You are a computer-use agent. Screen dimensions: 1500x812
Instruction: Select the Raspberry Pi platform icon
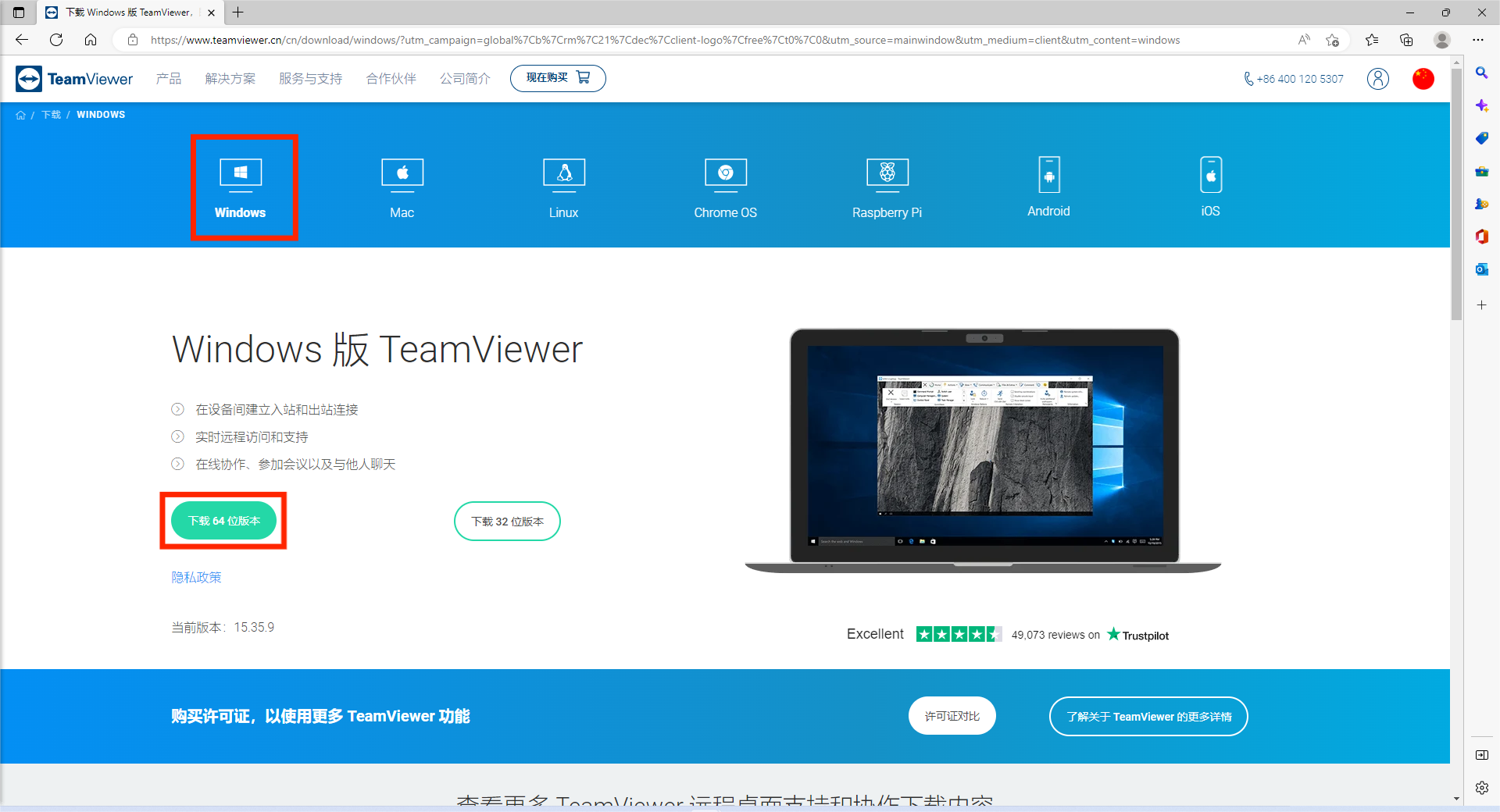point(887,176)
